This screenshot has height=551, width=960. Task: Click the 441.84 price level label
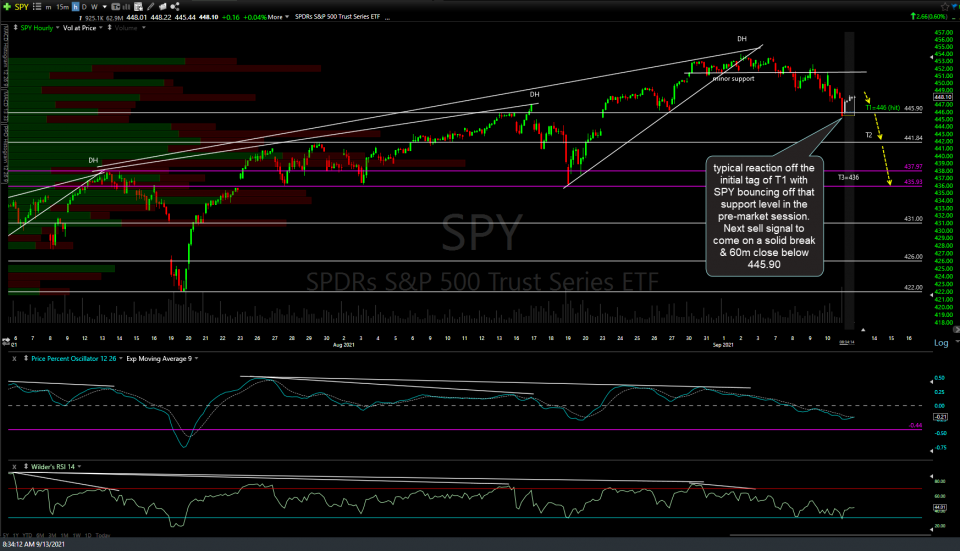coord(913,138)
